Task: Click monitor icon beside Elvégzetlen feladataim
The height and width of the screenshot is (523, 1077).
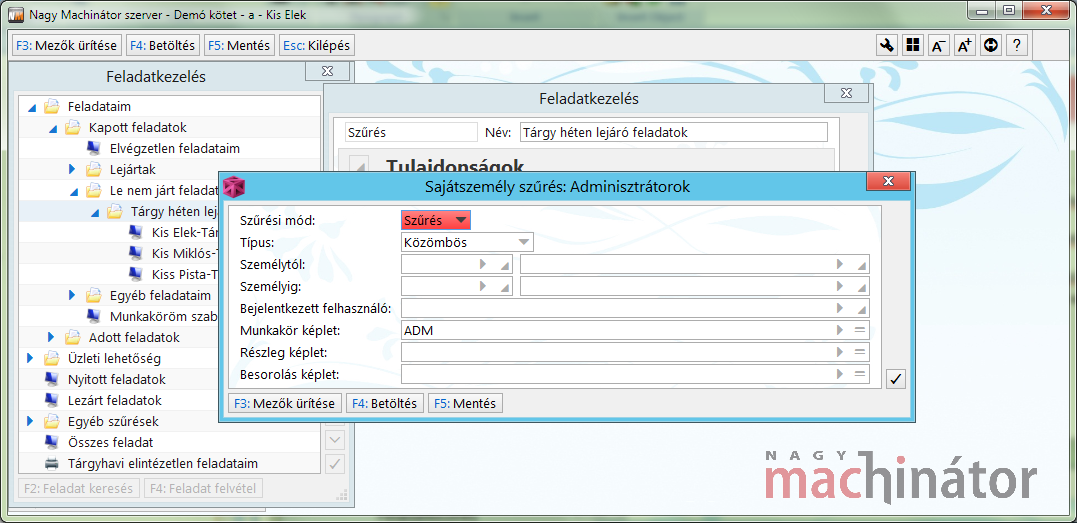Action: pos(93,148)
